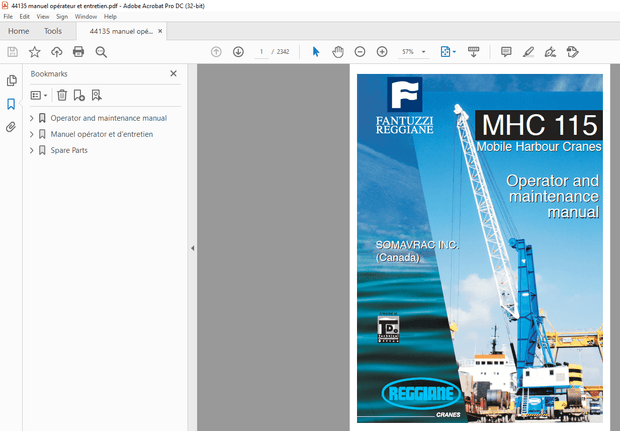Open the bookmark options list menu

point(39,95)
